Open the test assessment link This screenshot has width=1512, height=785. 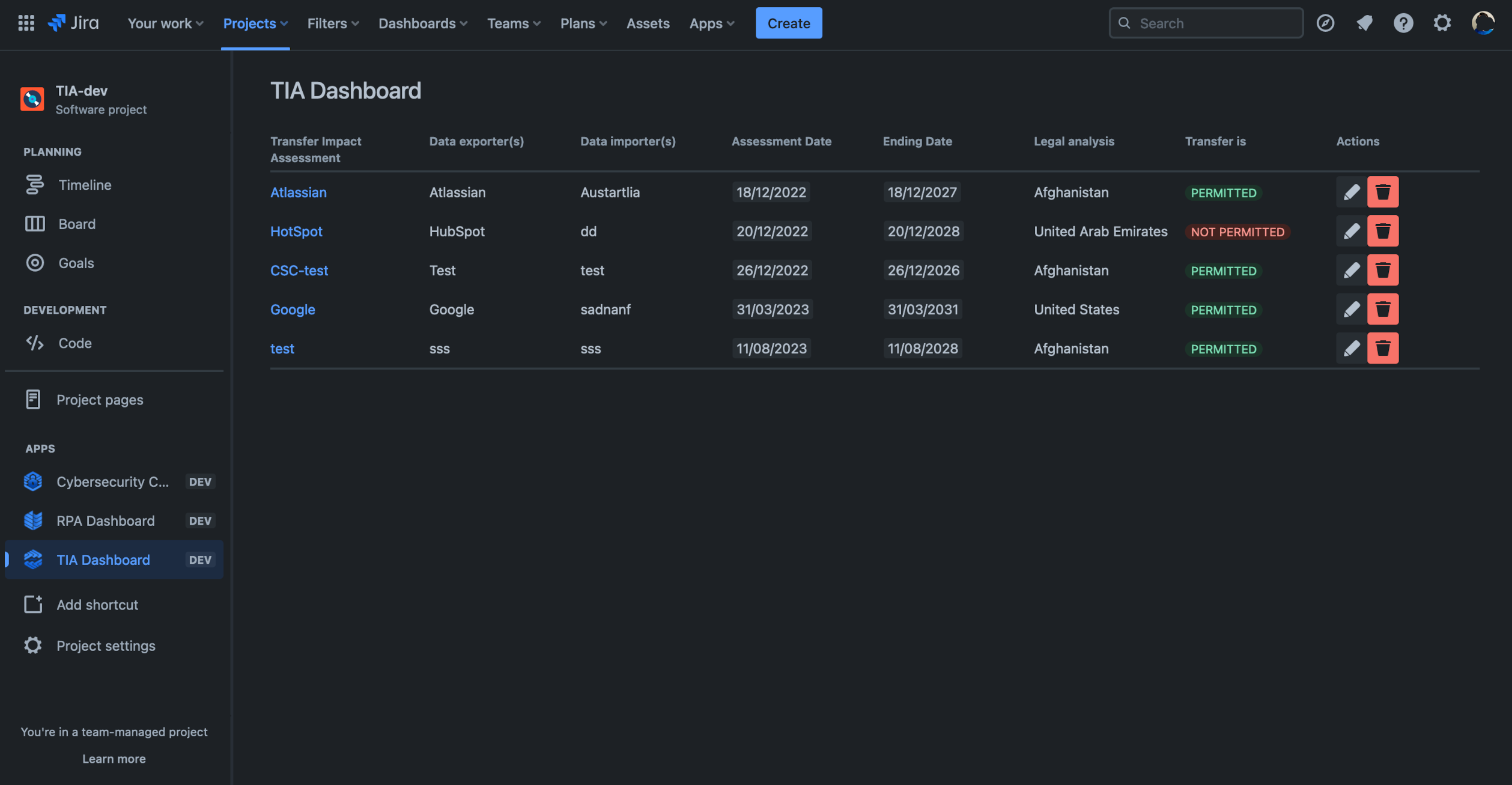click(x=282, y=348)
